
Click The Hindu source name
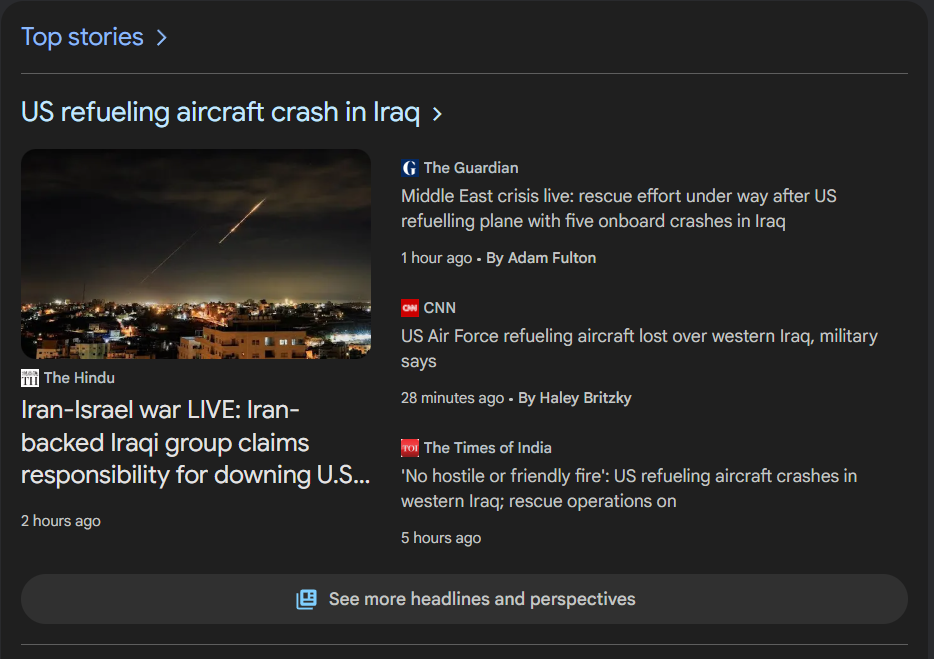[79, 378]
